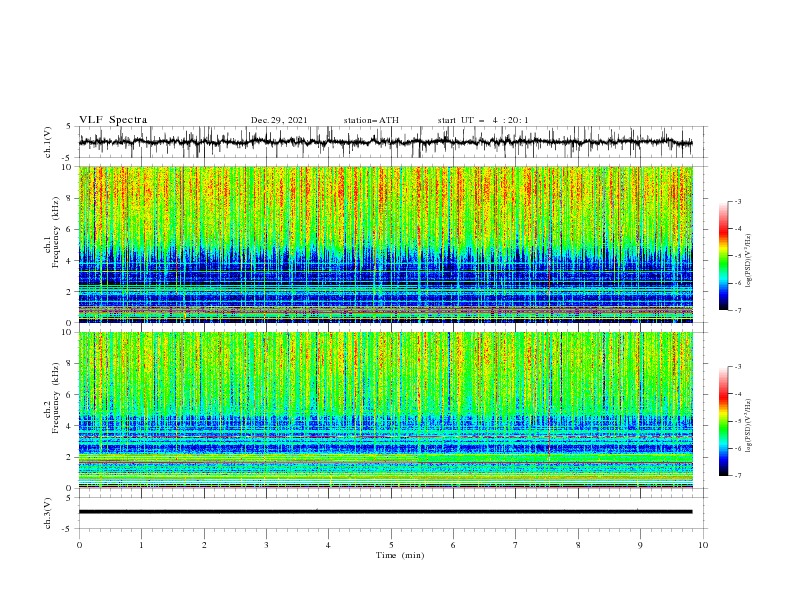
Task: Click the ch.2 color bar "log(PSD)(V²/Hz)" label
Action: coord(750,425)
